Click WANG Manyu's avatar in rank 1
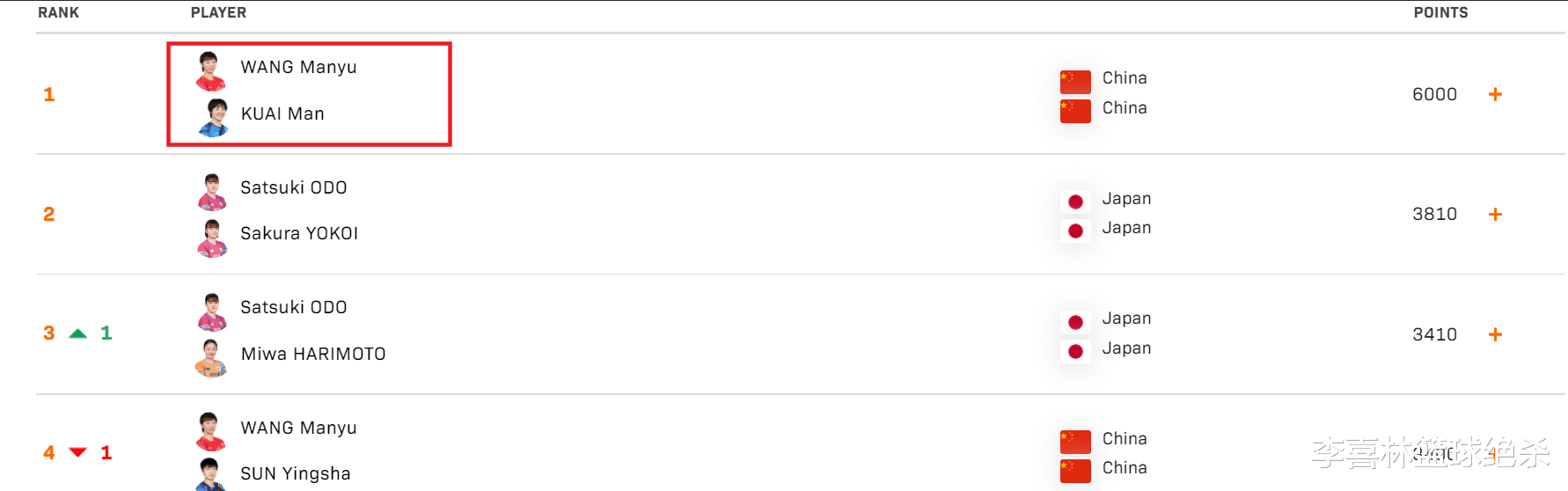 click(x=210, y=70)
